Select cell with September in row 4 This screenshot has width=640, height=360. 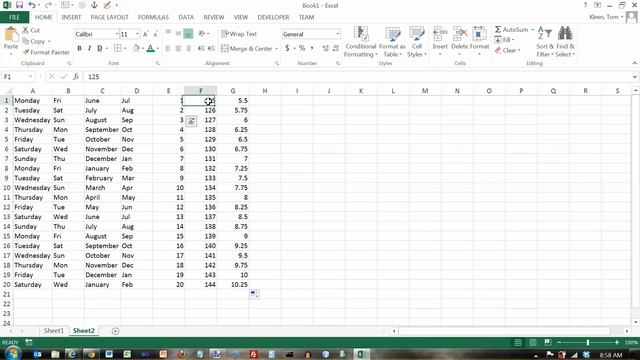102,129
